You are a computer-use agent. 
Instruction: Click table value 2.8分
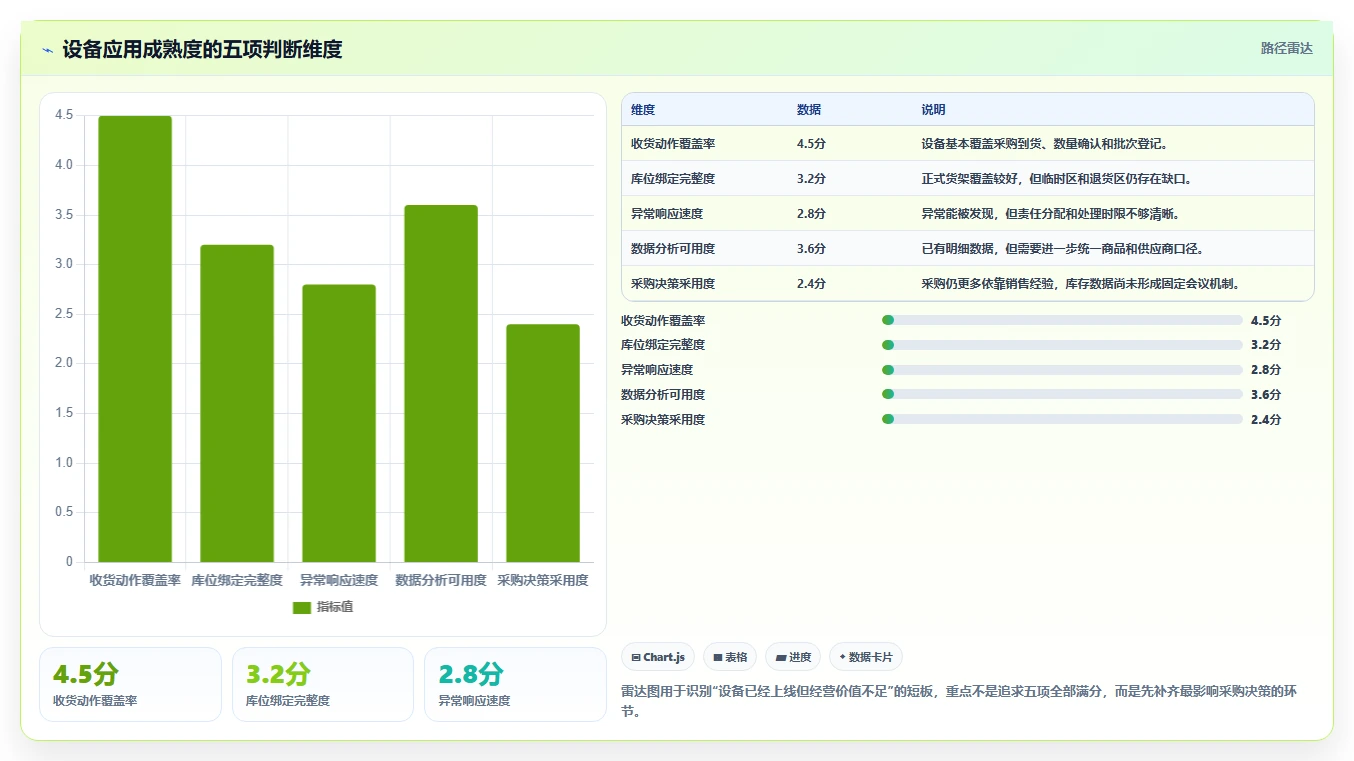pyautogui.click(x=811, y=214)
